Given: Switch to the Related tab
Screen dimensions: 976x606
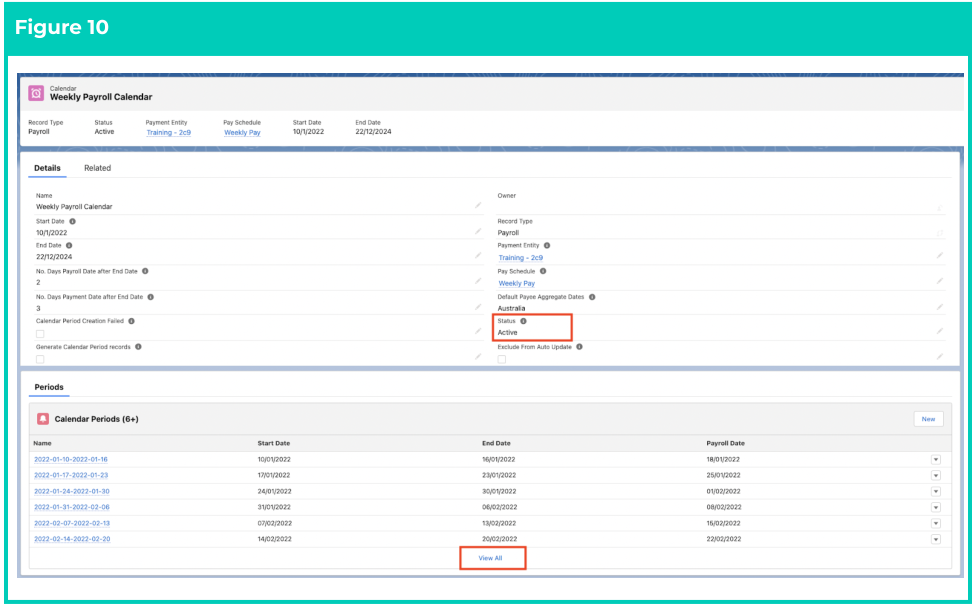Looking at the screenshot, I should pos(98,168).
